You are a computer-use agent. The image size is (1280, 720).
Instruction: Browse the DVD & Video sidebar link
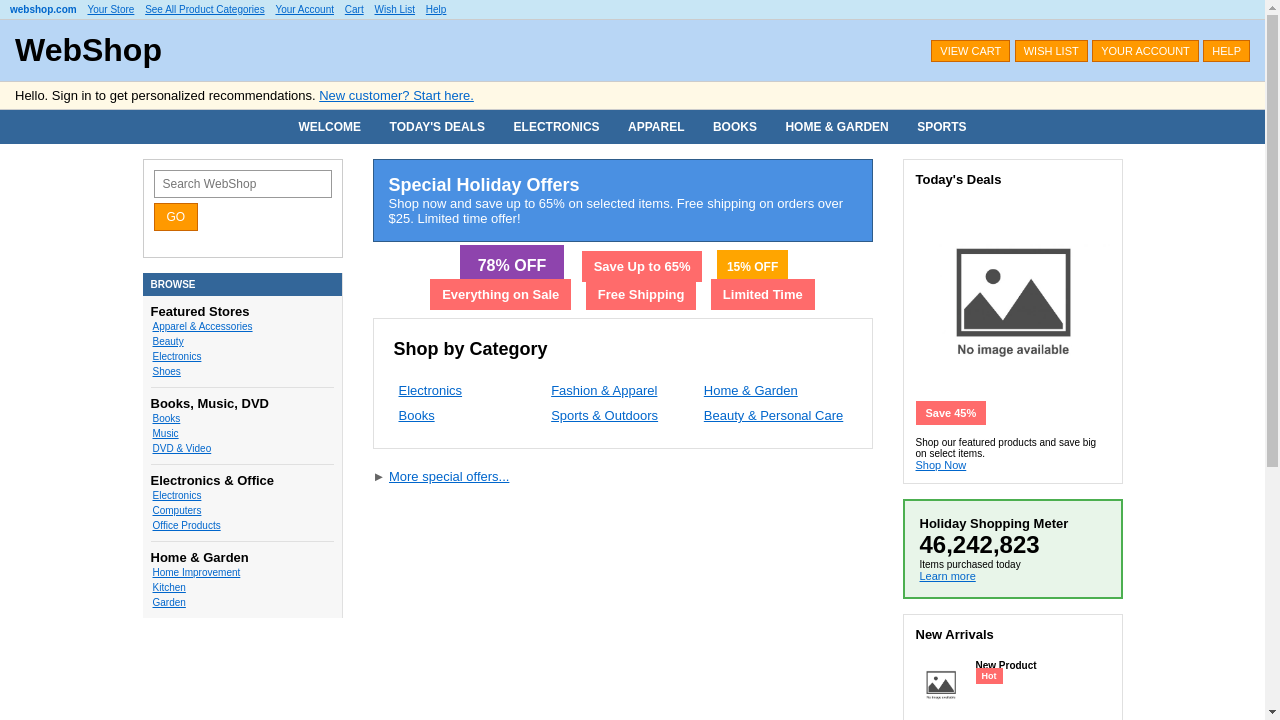[181, 448]
